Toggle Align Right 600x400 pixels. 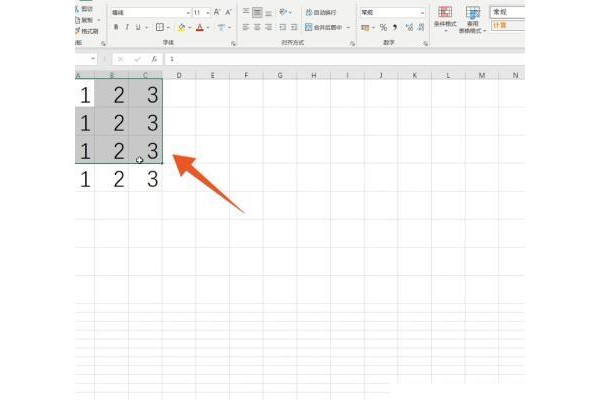269,27
